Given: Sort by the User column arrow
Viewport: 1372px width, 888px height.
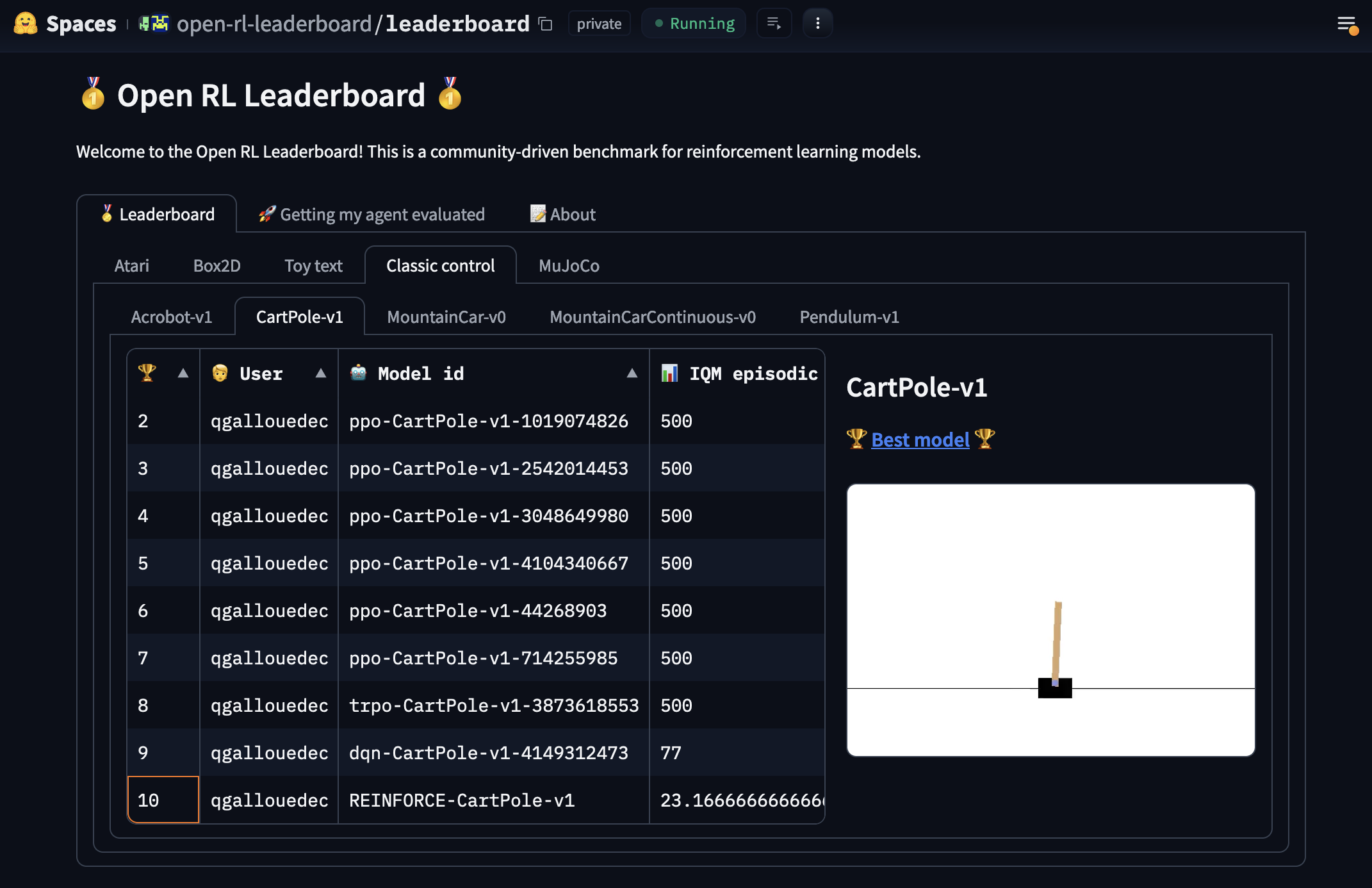Looking at the screenshot, I should point(321,373).
